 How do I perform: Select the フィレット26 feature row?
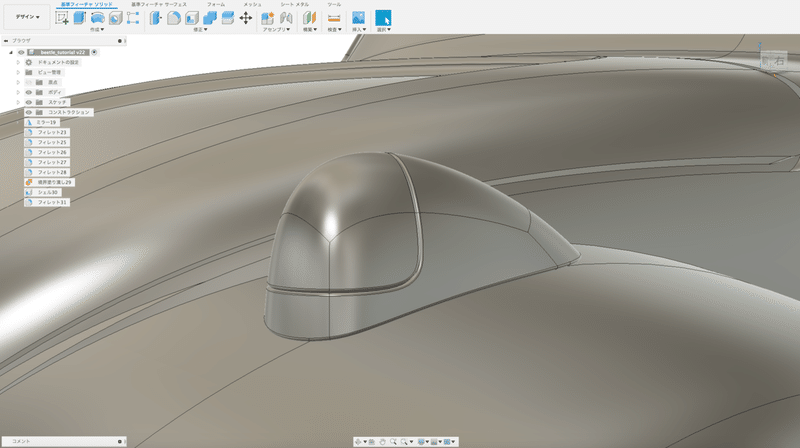pos(46,152)
